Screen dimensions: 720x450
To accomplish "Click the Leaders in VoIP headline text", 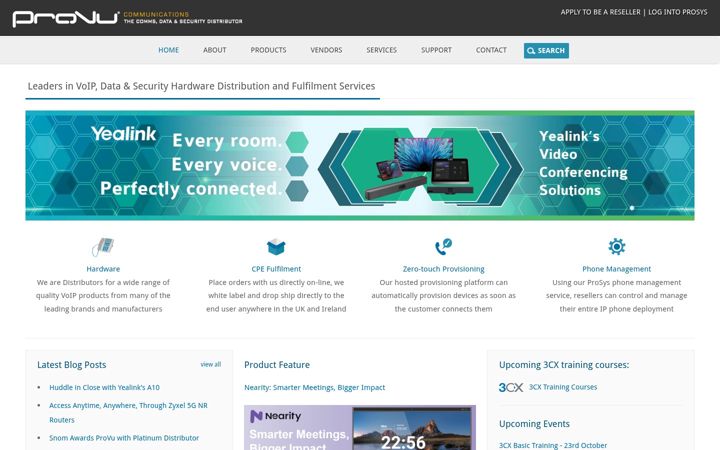I will click(201, 86).
